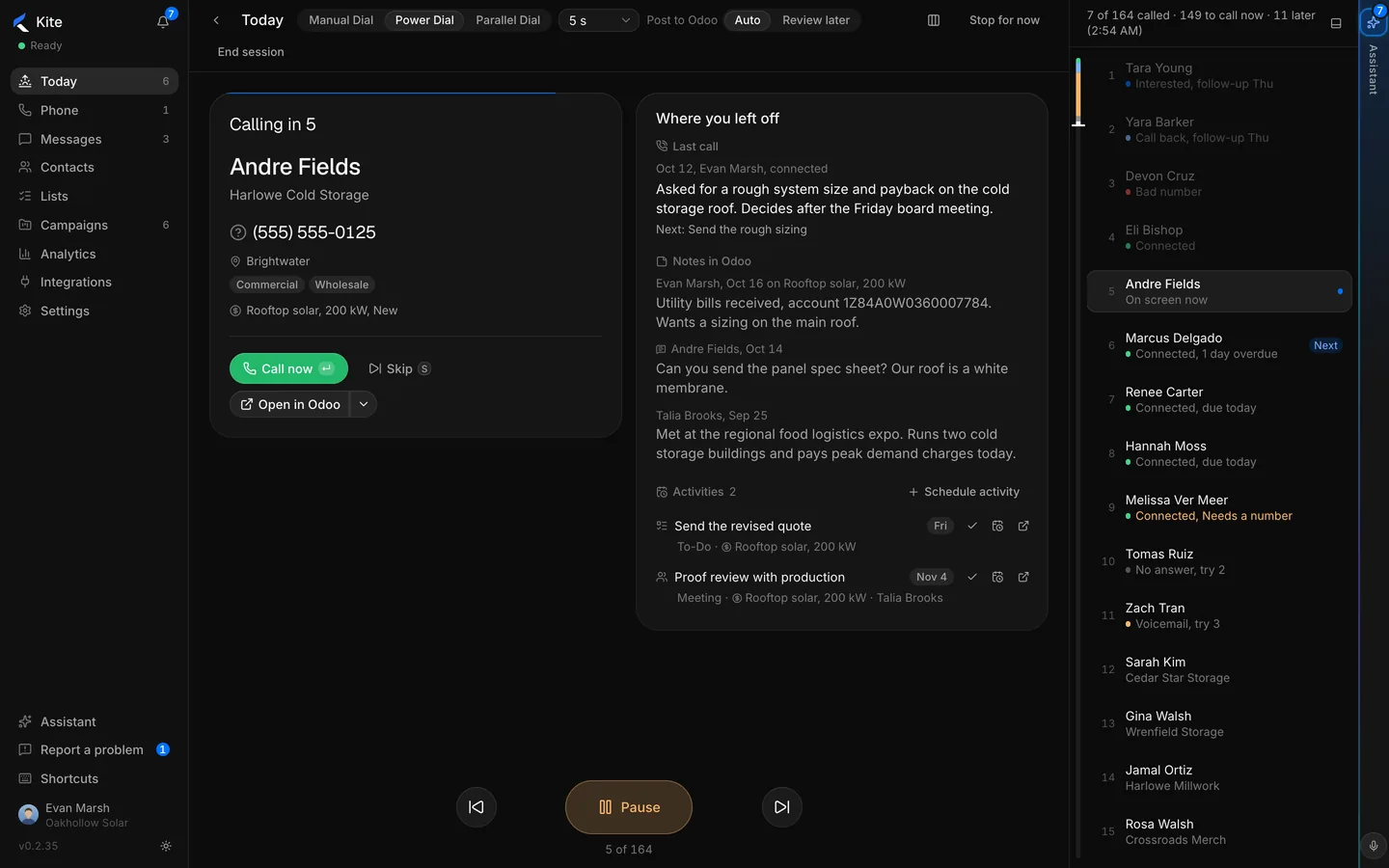Open Integrations in the sidebar
Screen dimensions: 1389x868
point(95,282)
